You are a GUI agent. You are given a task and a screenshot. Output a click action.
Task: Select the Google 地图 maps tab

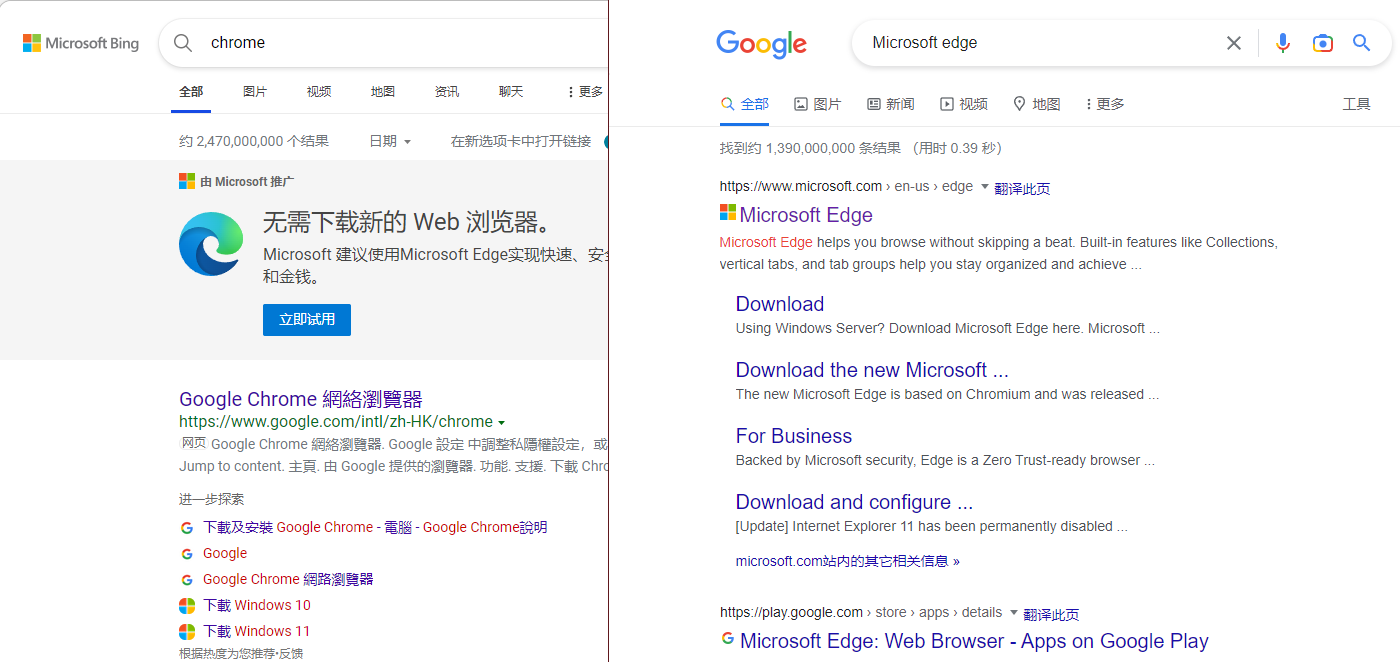[x=1036, y=104]
